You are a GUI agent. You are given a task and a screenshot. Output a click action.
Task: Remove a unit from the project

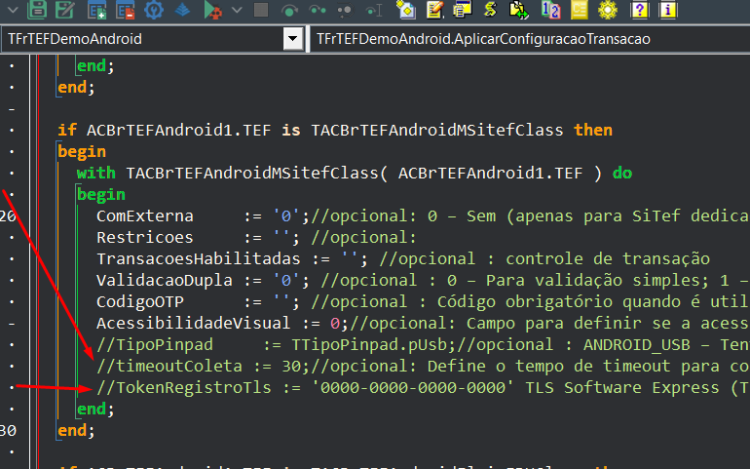tap(125, 10)
